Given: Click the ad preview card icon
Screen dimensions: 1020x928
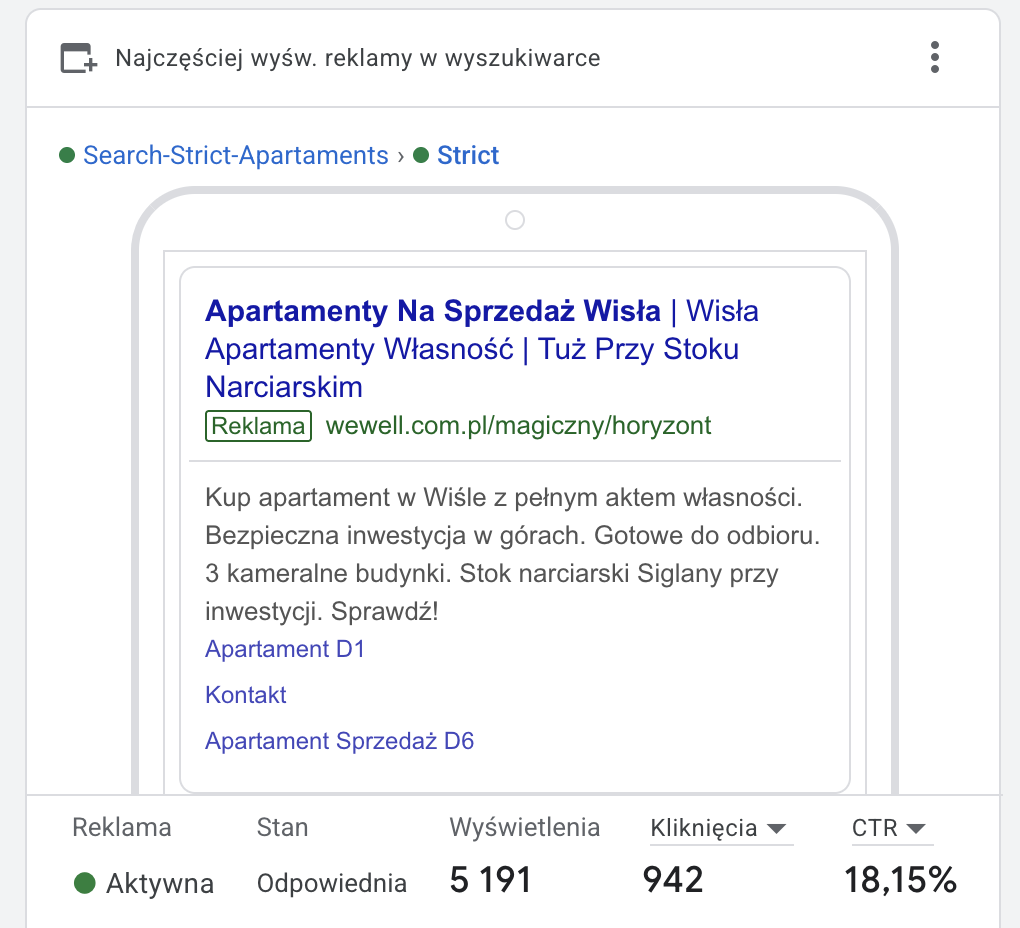Looking at the screenshot, I should pyautogui.click(x=79, y=58).
